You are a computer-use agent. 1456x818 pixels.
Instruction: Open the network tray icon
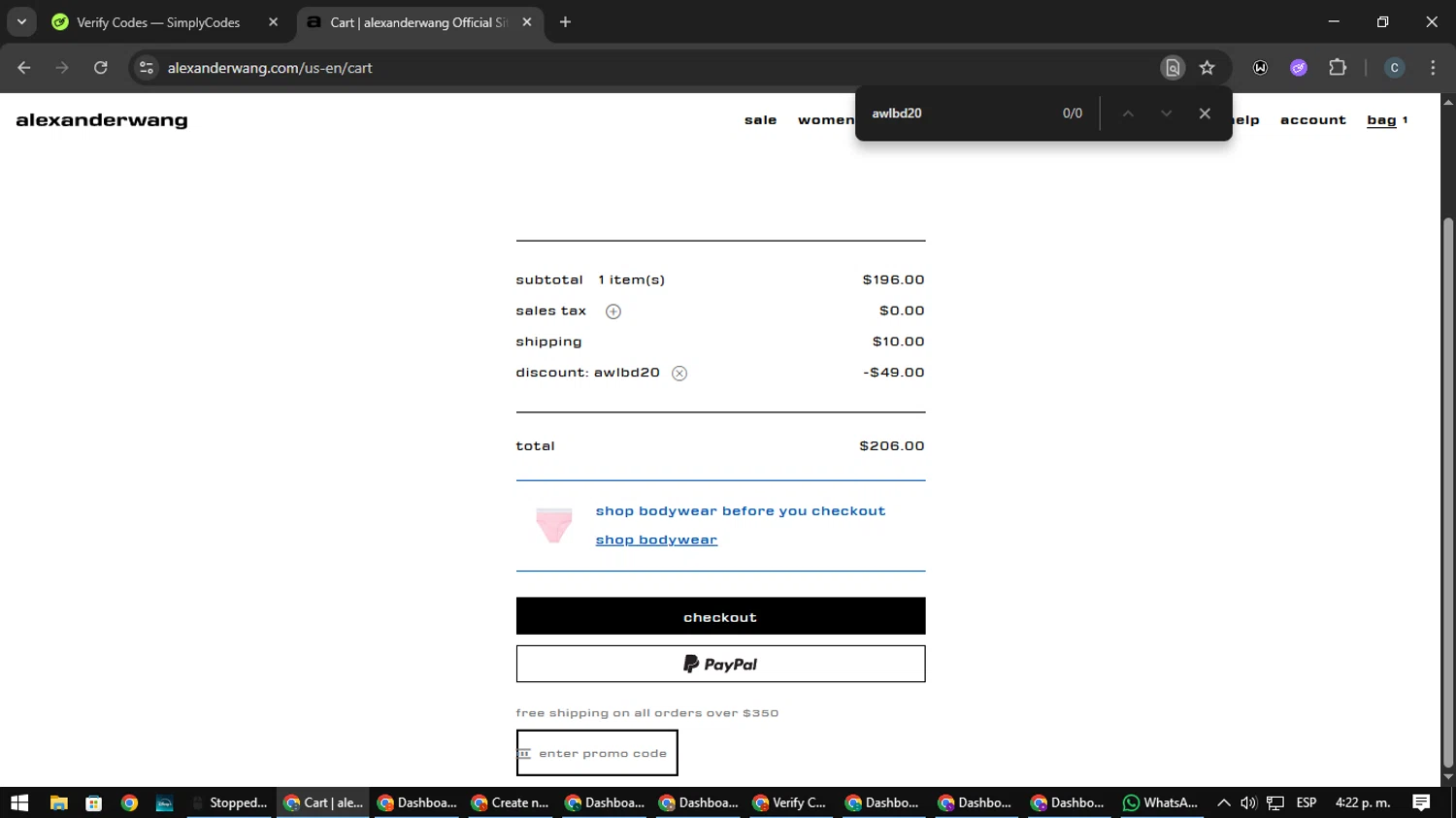pyautogui.click(x=1275, y=802)
